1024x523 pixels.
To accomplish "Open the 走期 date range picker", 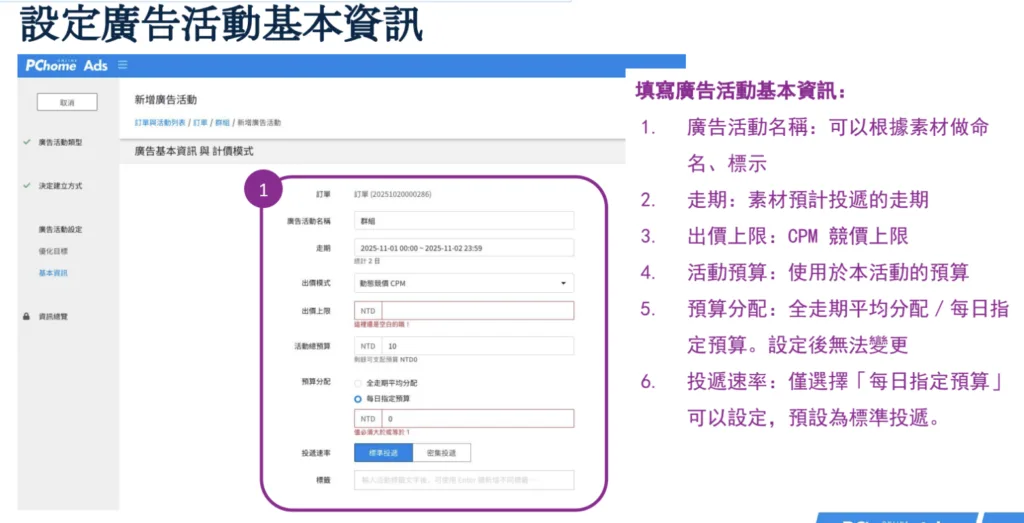I will pos(464,247).
